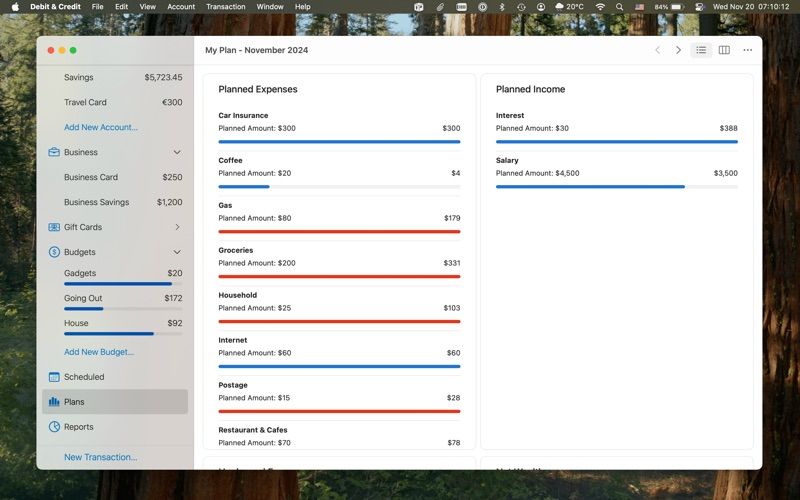Image resolution: width=800 pixels, height=500 pixels.
Task: Go to the next month plan
Action: pyautogui.click(x=678, y=50)
